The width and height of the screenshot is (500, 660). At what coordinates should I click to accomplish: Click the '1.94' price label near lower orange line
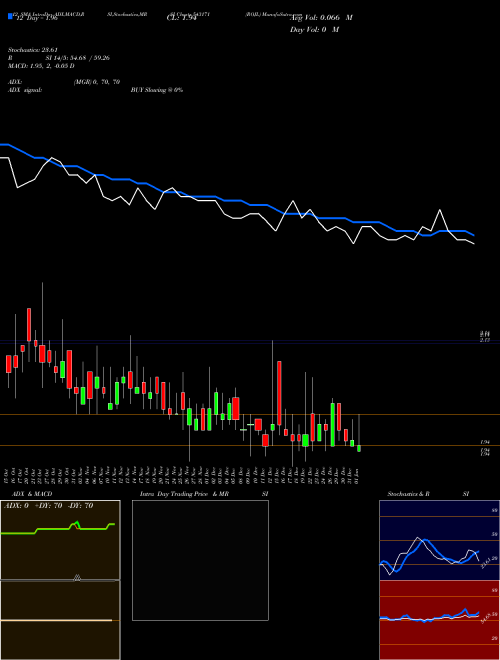click(x=485, y=443)
